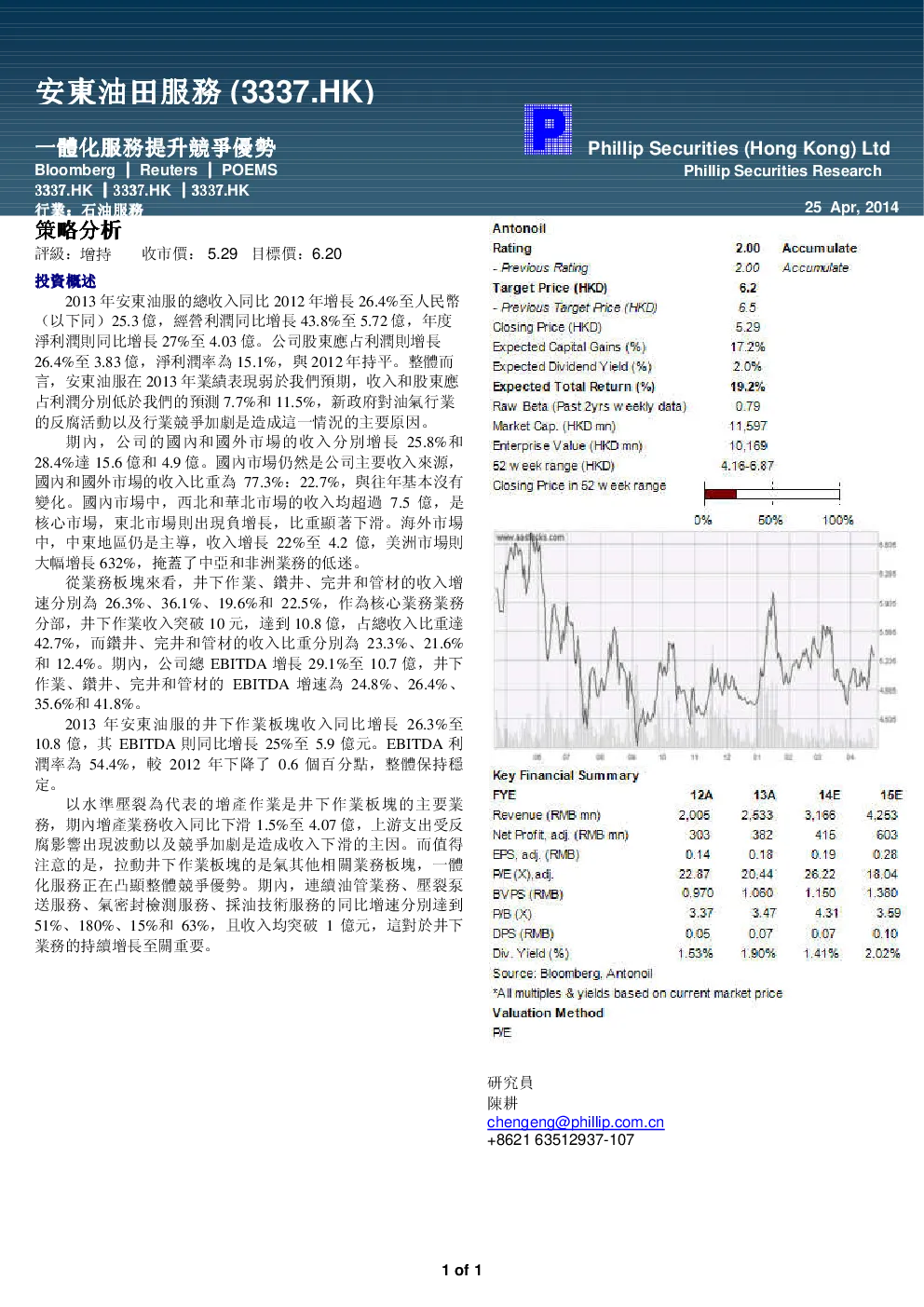Click the 14E column header
The image size is (924, 1307).
(x=829, y=795)
